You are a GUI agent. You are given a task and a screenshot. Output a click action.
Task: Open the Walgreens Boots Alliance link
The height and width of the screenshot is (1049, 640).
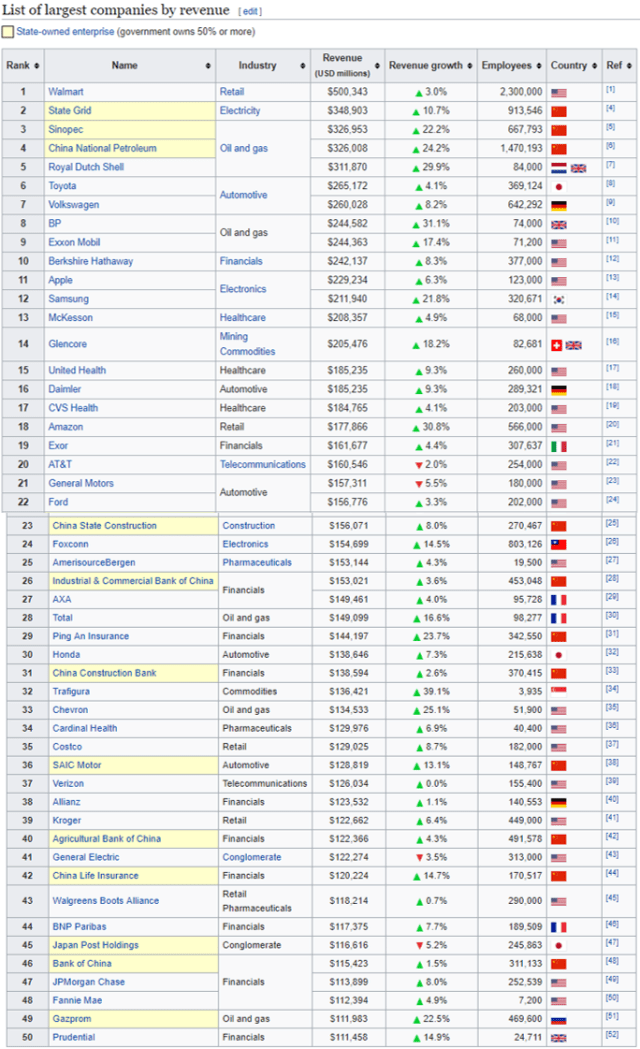click(106, 901)
